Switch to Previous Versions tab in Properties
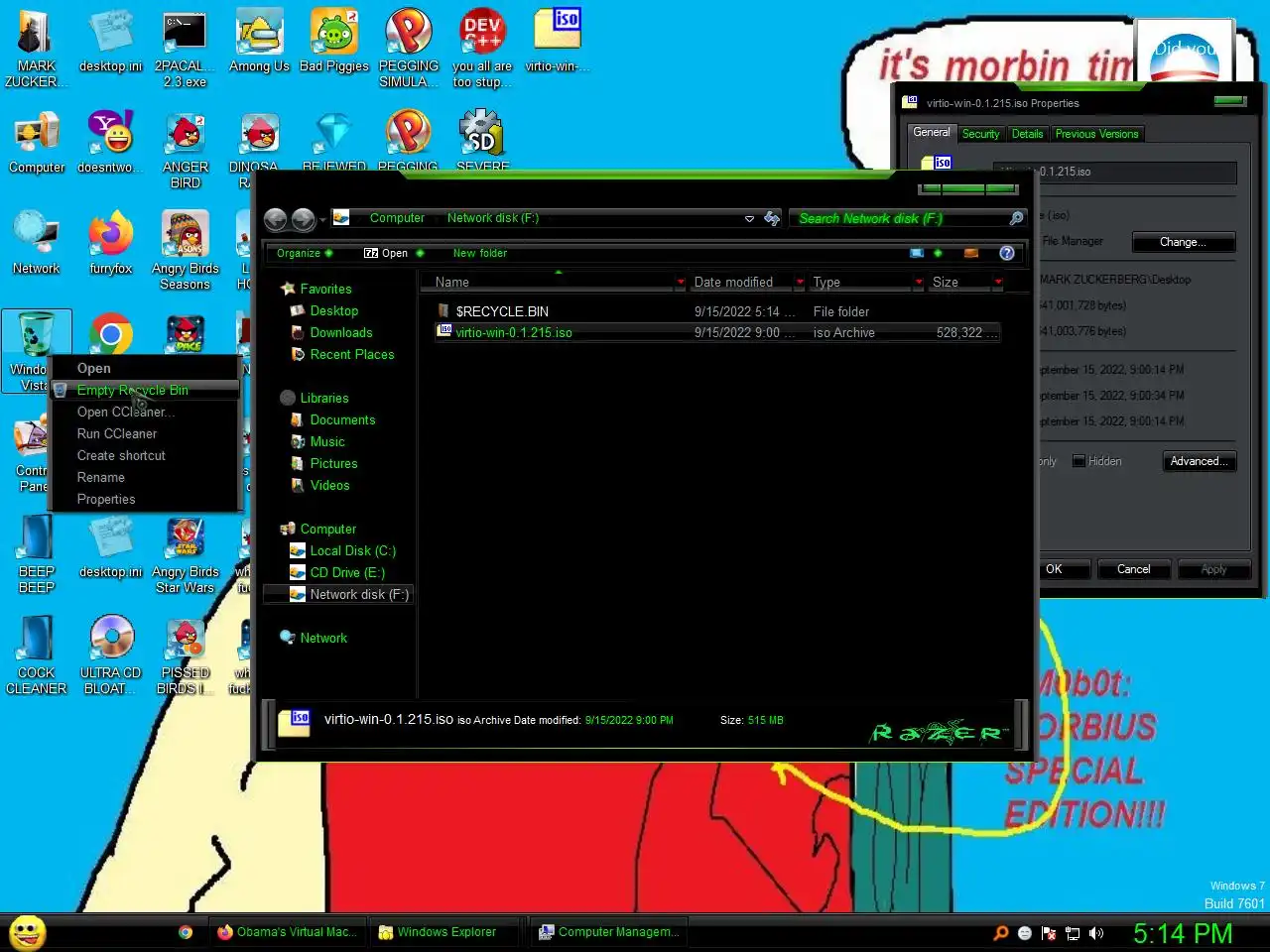1270x952 pixels. point(1096,134)
